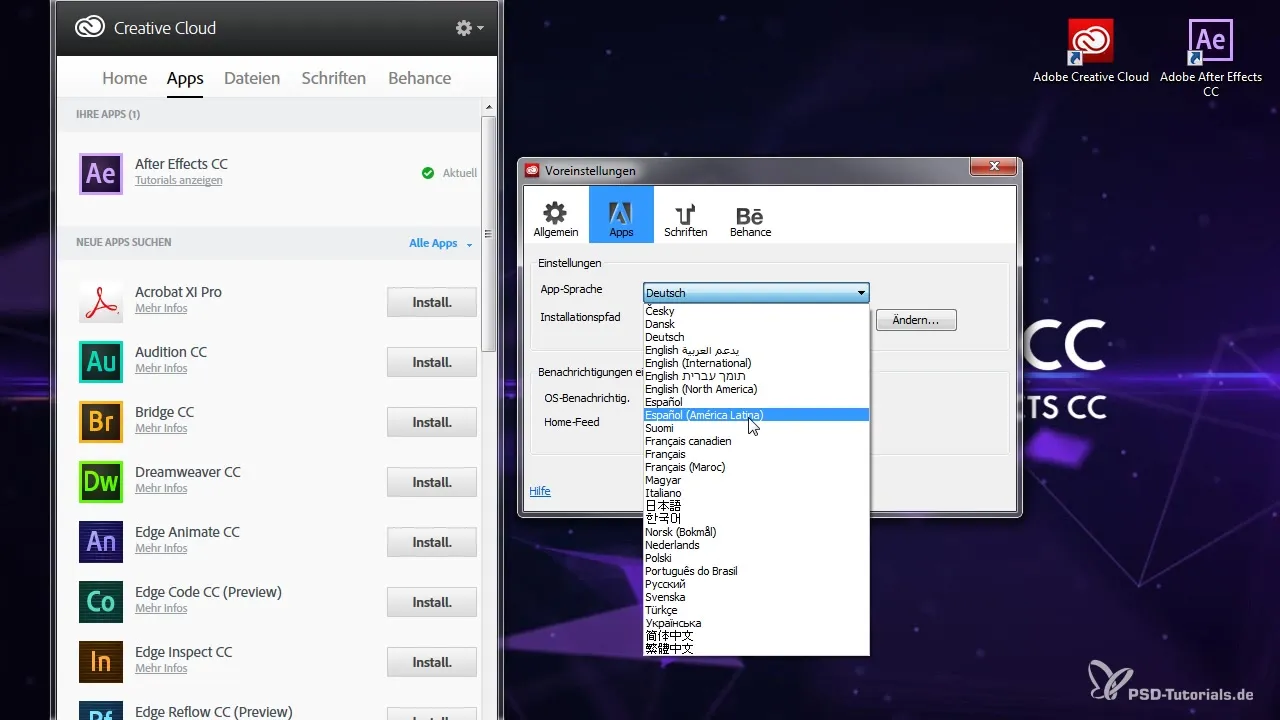
Task: Click the Edge Inspect CC In icon
Action: point(101,662)
